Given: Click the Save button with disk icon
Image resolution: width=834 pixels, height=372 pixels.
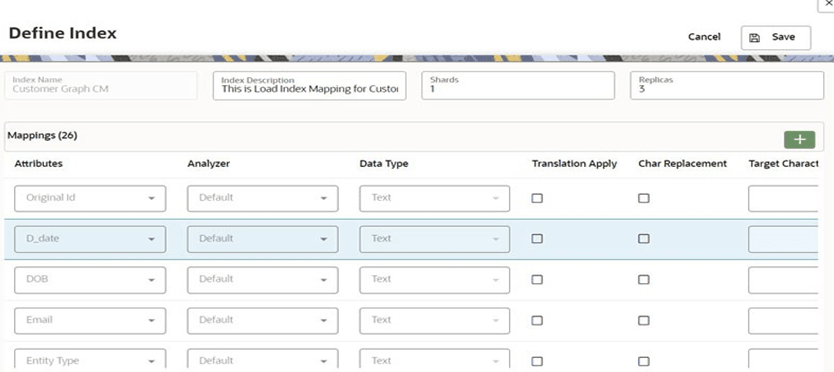Looking at the screenshot, I should click(x=775, y=38).
